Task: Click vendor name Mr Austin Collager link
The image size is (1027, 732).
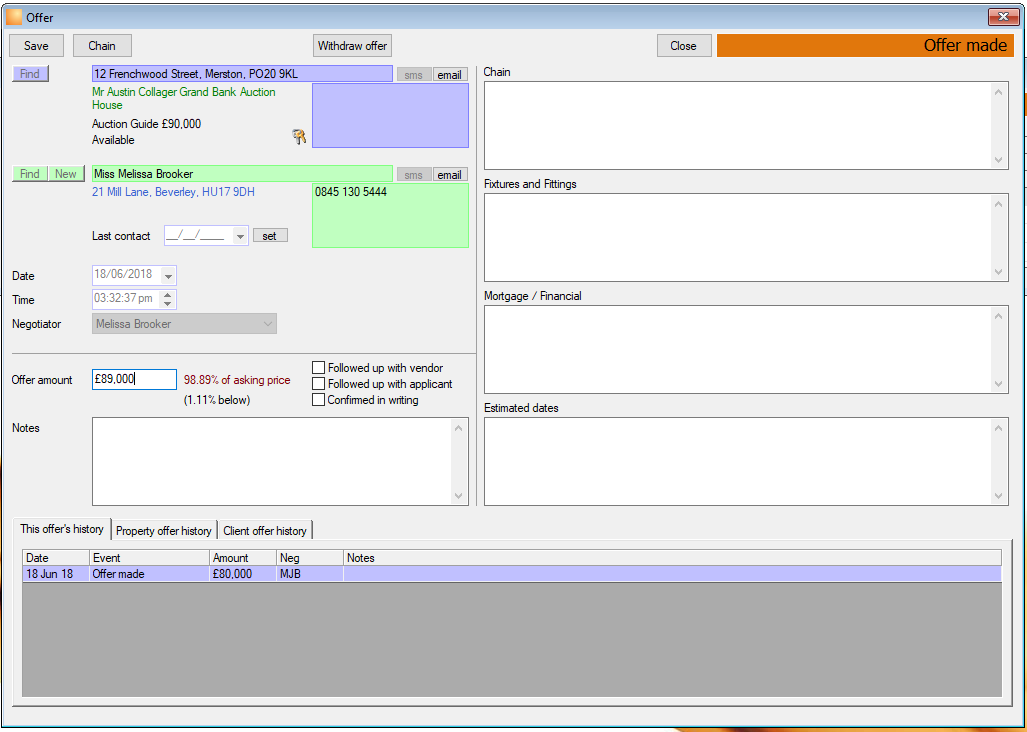Action: 183,98
